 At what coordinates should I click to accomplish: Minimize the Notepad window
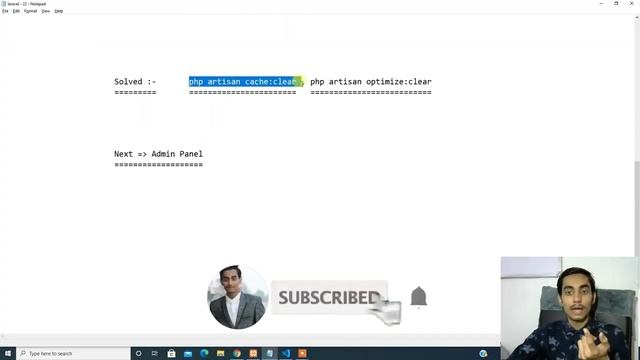click(x=601, y=4)
